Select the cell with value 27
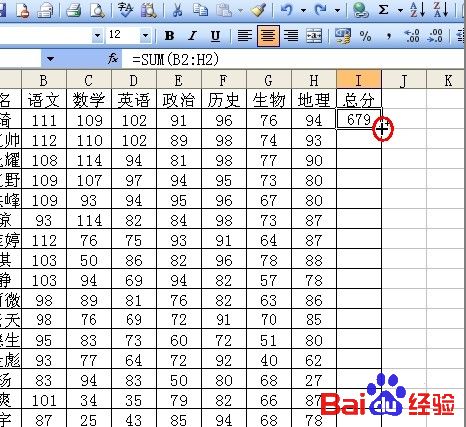This screenshot has height=427, width=466. [x=314, y=379]
